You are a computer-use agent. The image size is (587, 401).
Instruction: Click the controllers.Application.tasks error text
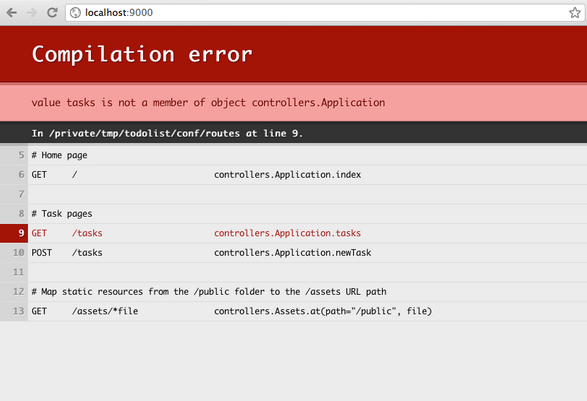288,233
